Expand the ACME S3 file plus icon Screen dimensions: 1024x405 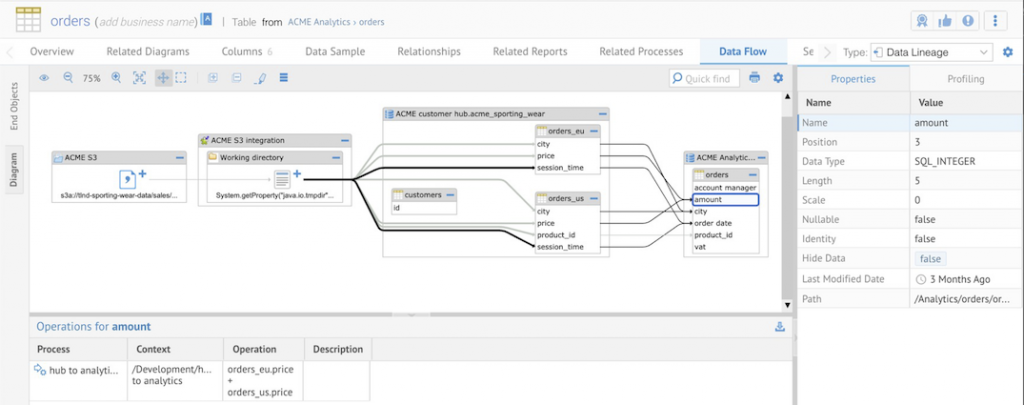point(142,174)
